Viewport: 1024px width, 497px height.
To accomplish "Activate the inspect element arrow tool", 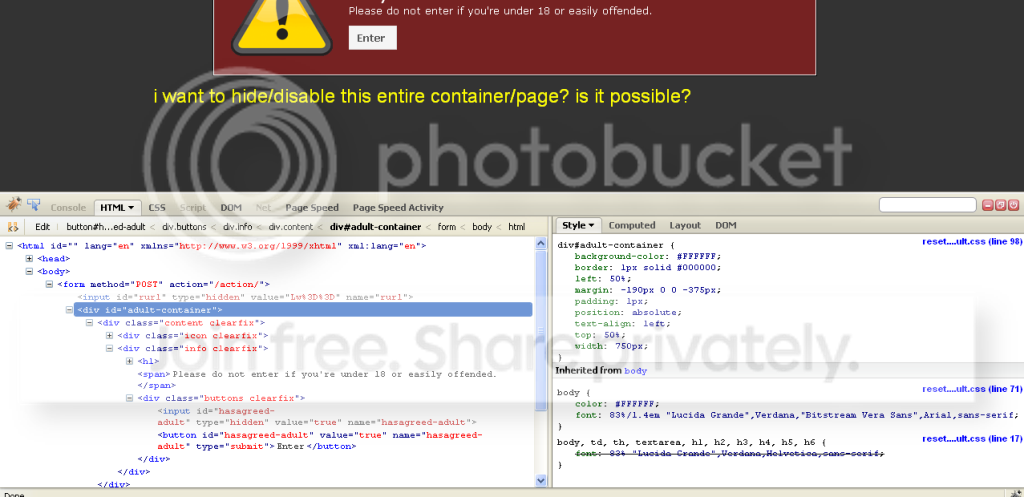I will tap(33, 206).
